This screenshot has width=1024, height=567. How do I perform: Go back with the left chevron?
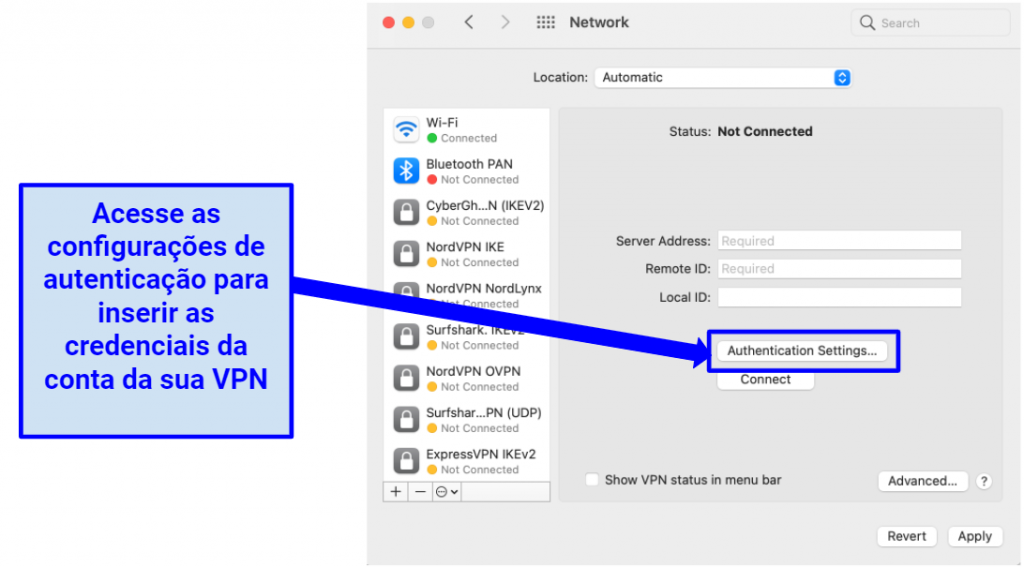point(469,22)
